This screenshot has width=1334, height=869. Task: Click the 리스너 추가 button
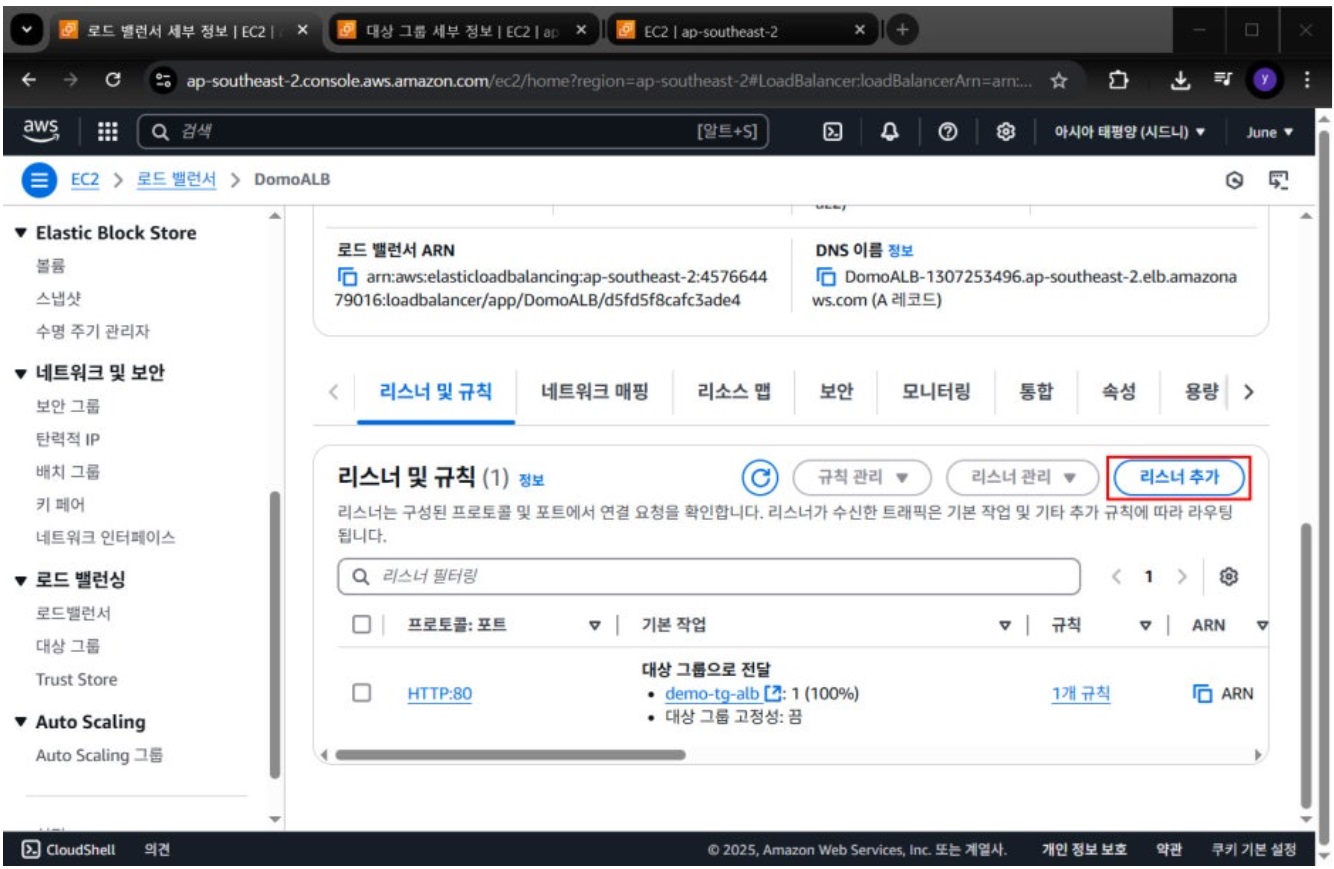point(1180,477)
